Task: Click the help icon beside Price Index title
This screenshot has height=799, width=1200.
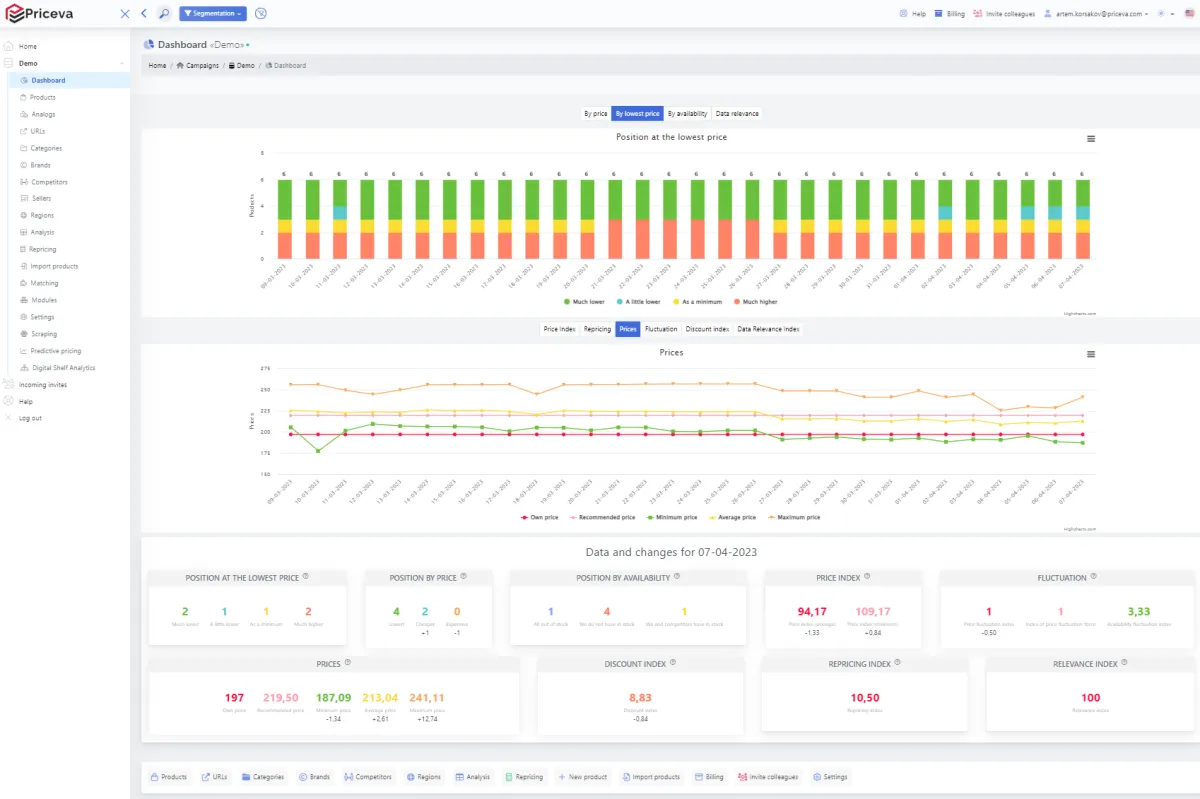Action: click(867, 576)
